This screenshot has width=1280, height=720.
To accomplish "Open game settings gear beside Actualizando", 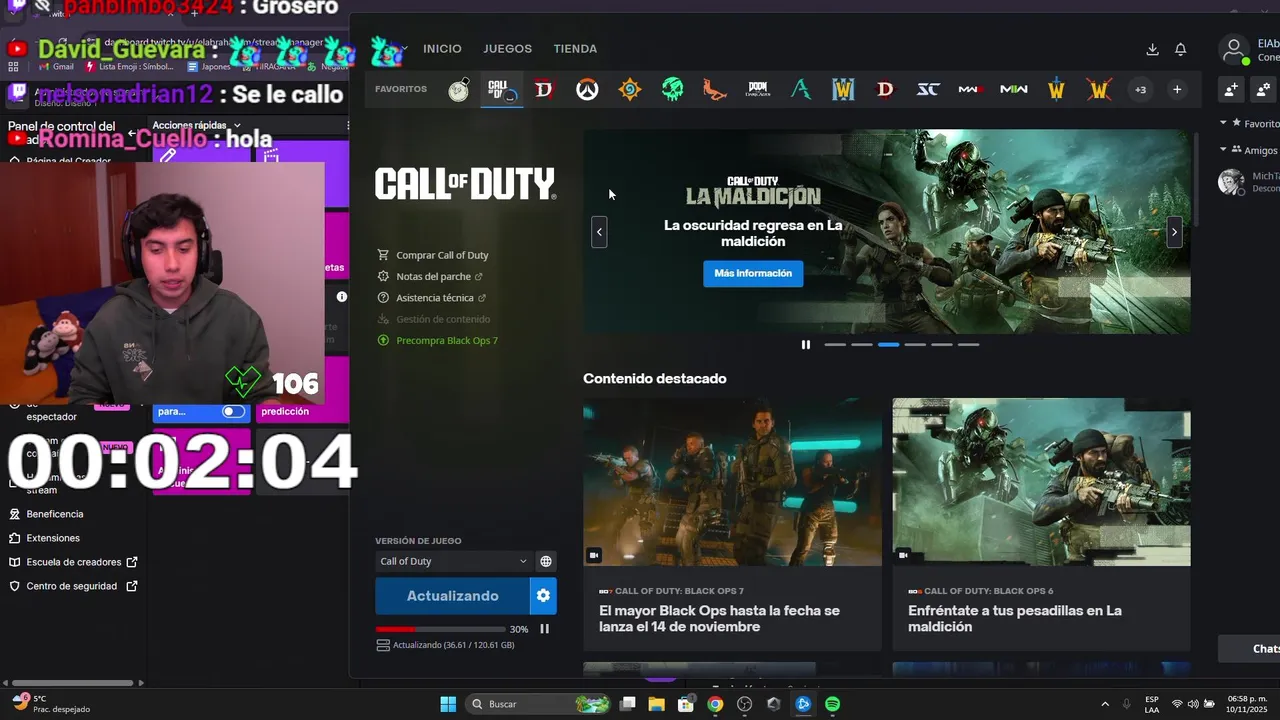I will pyautogui.click(x=543, y=596).
